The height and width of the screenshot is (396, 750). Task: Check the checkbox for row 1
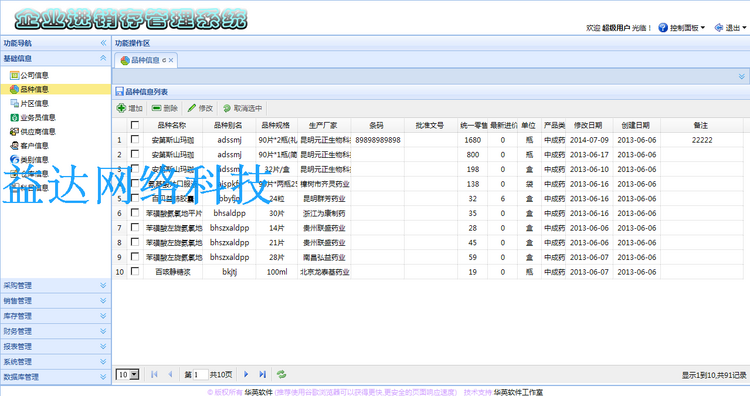[135, 139]
